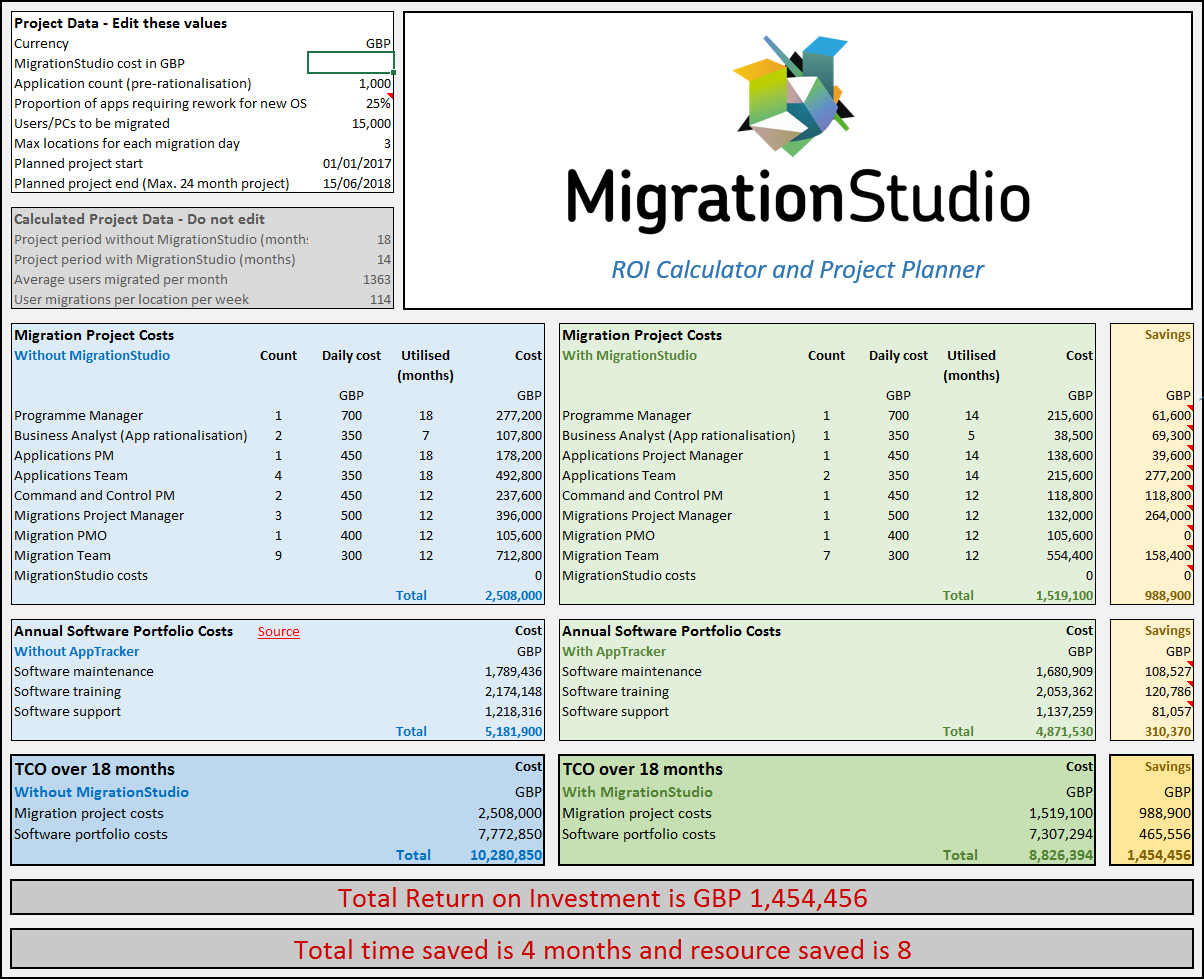The image size is (1204, 979).
Task: Select Project period with MigrationStudio value 14
Action: [384, 260]
